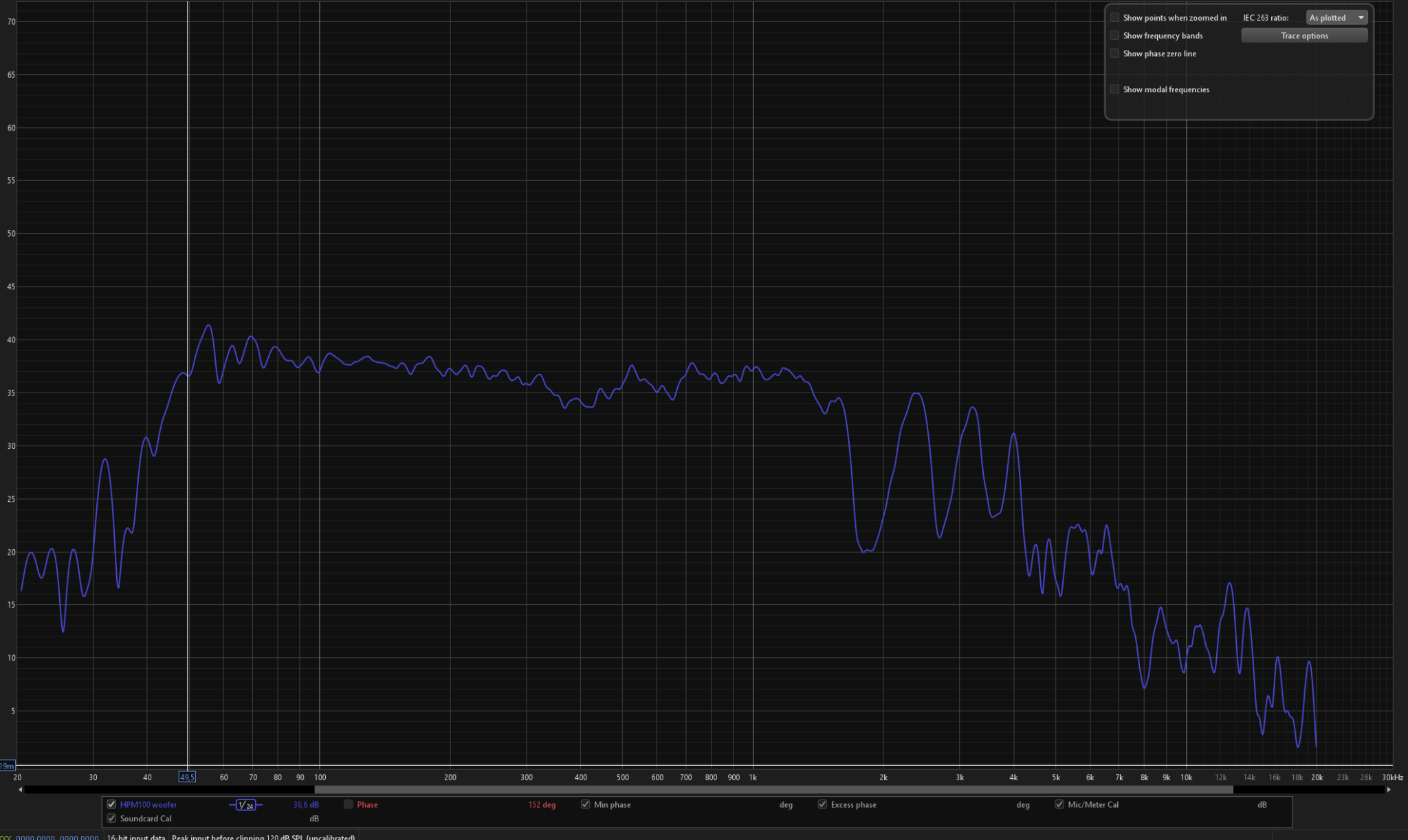This screenshot has height=840, width=1408.
Task: Open the Trace options button
Action: [1304, 36]
